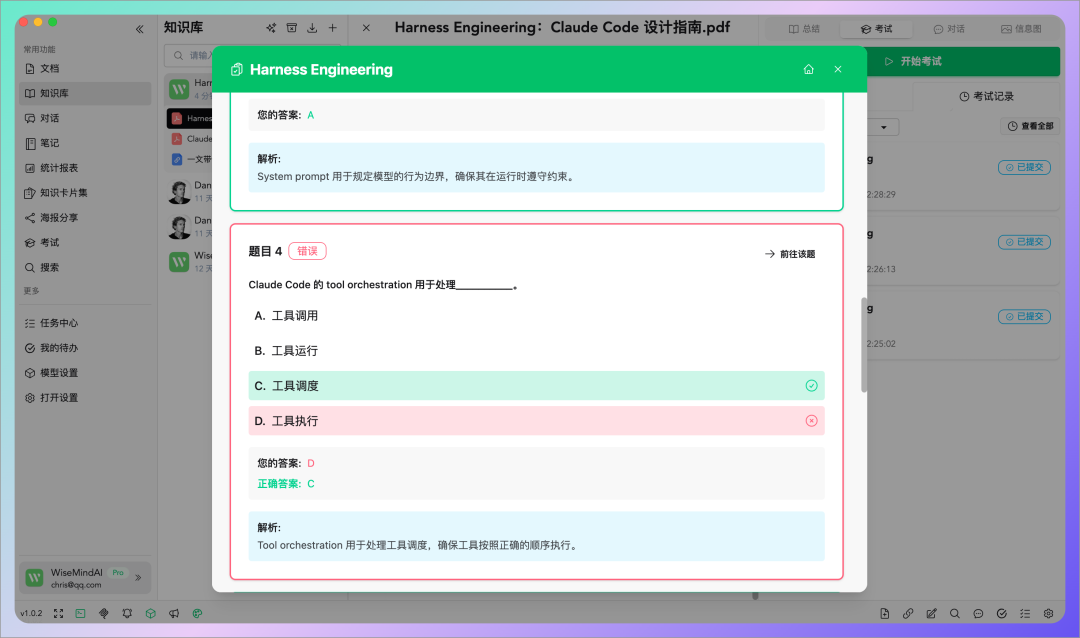Click the 查看全部 button
1080x638 pixels.
click(x=1030, y=126)
